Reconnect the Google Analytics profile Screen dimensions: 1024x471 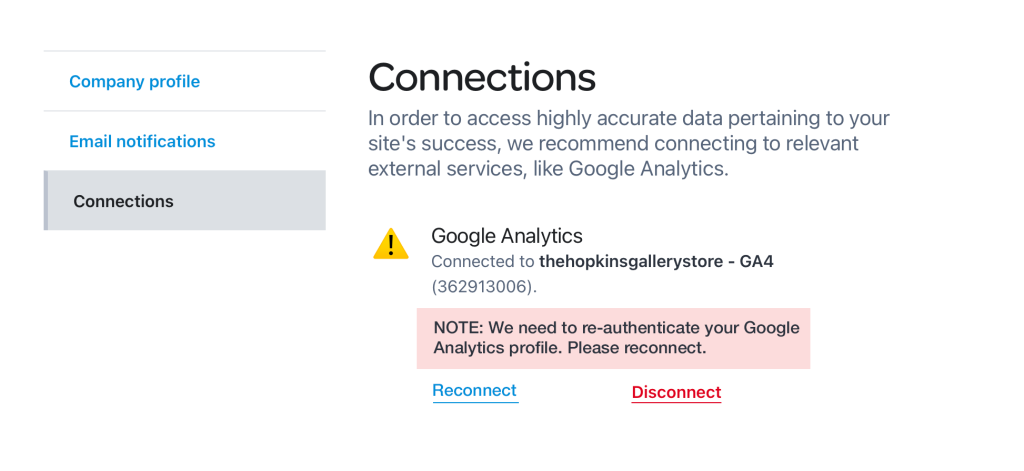[475, 391]
